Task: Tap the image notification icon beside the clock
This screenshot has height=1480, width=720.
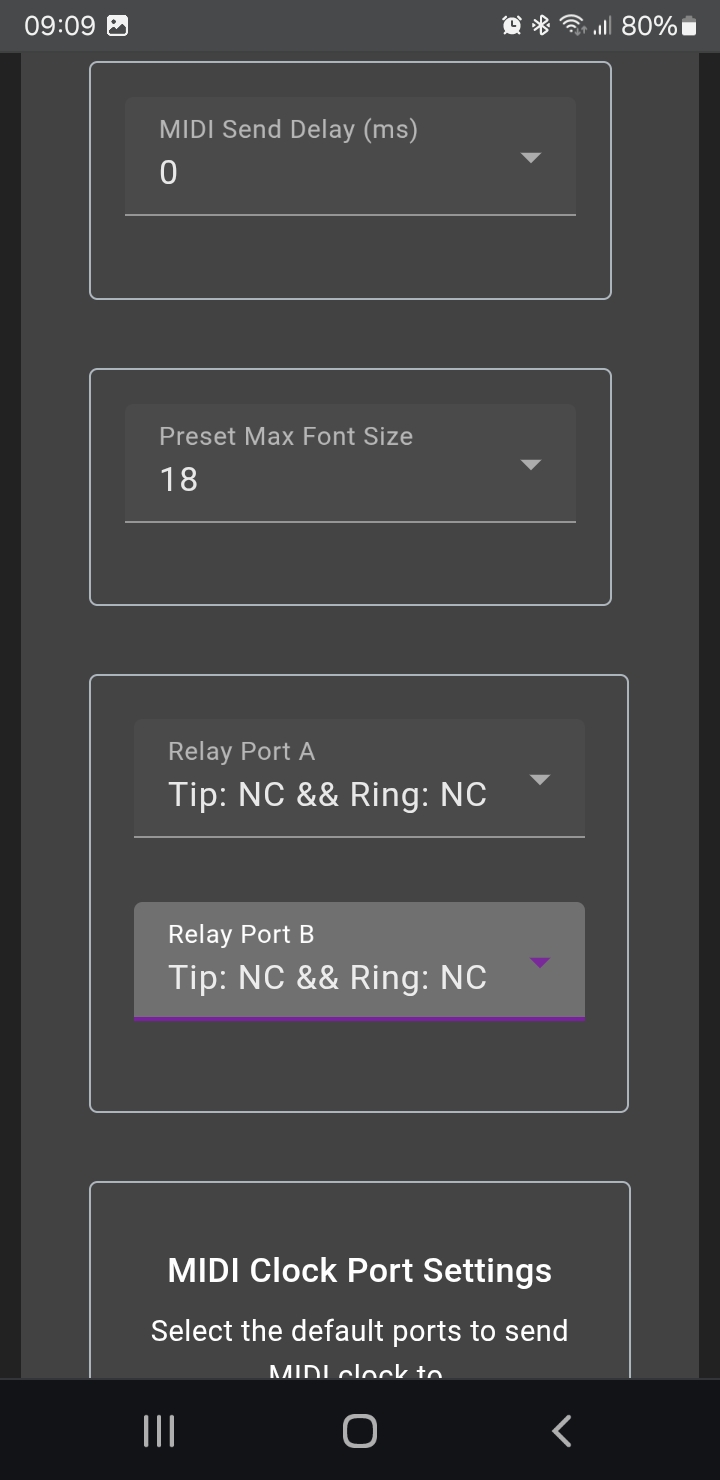Action: click(x=118, y=26)
